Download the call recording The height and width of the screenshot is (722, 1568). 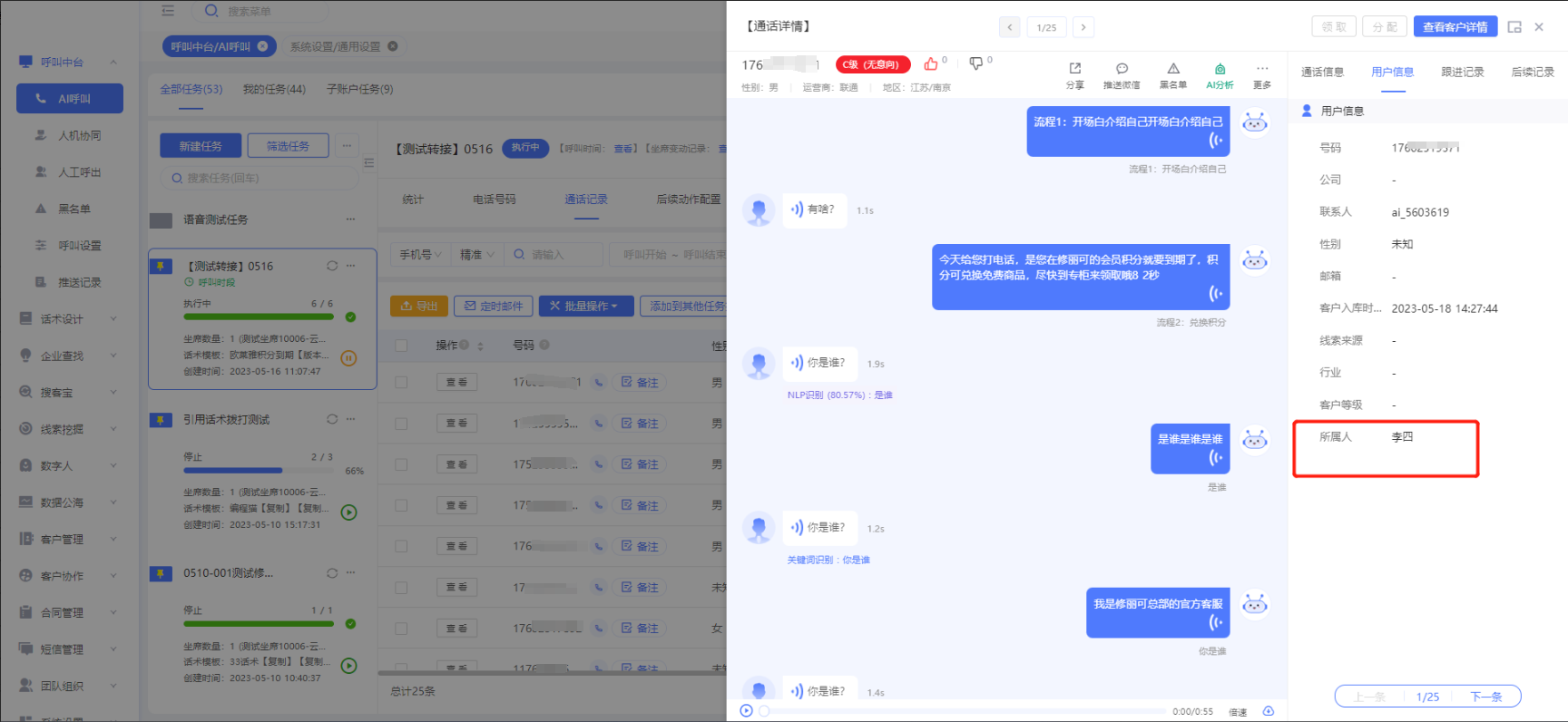coord(1269,711)
